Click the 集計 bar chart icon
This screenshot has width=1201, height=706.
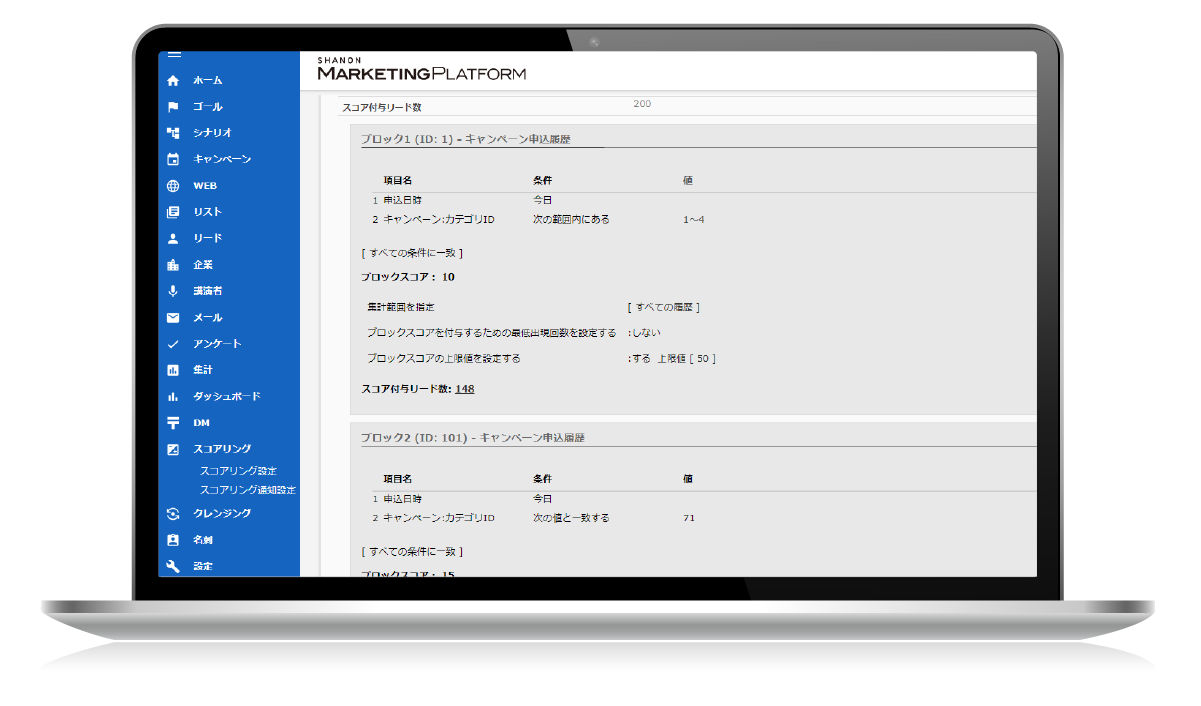(173, 370)
